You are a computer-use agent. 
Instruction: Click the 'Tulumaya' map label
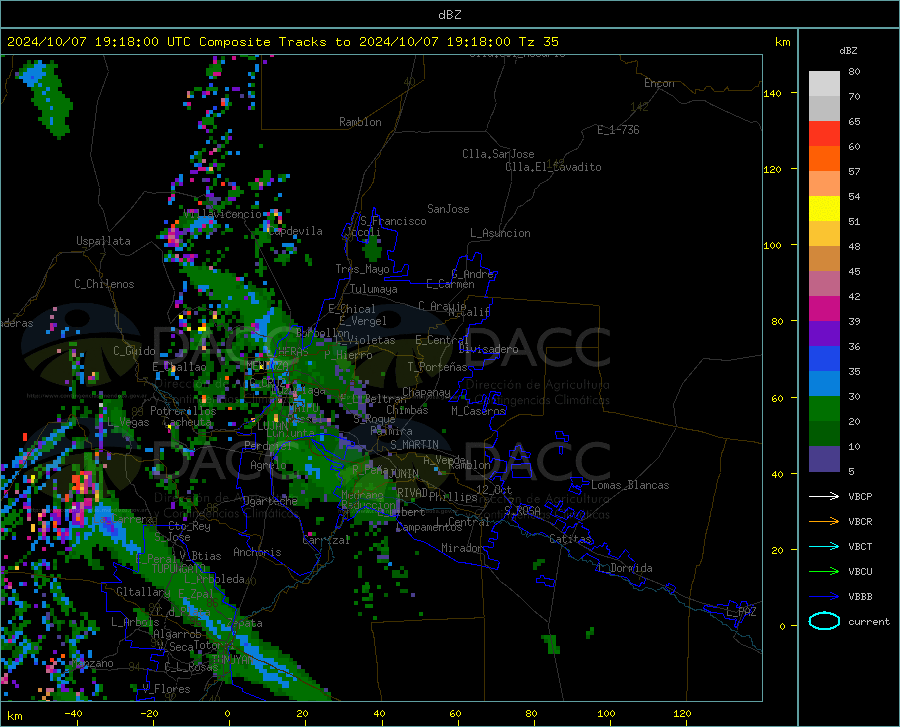pyautogui.click(x=374, y=289)
